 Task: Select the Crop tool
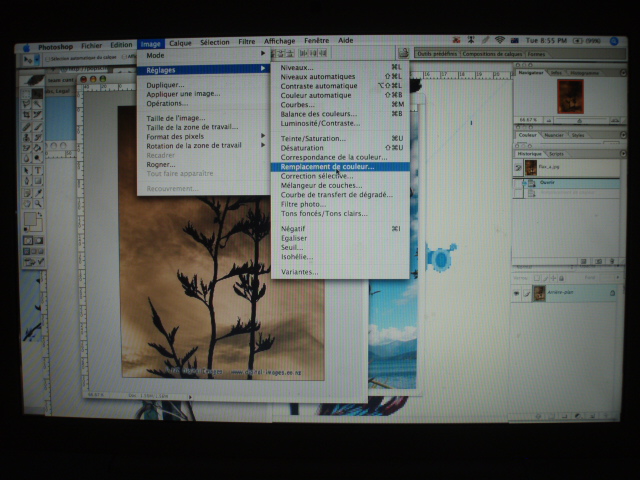coord(27,115)
